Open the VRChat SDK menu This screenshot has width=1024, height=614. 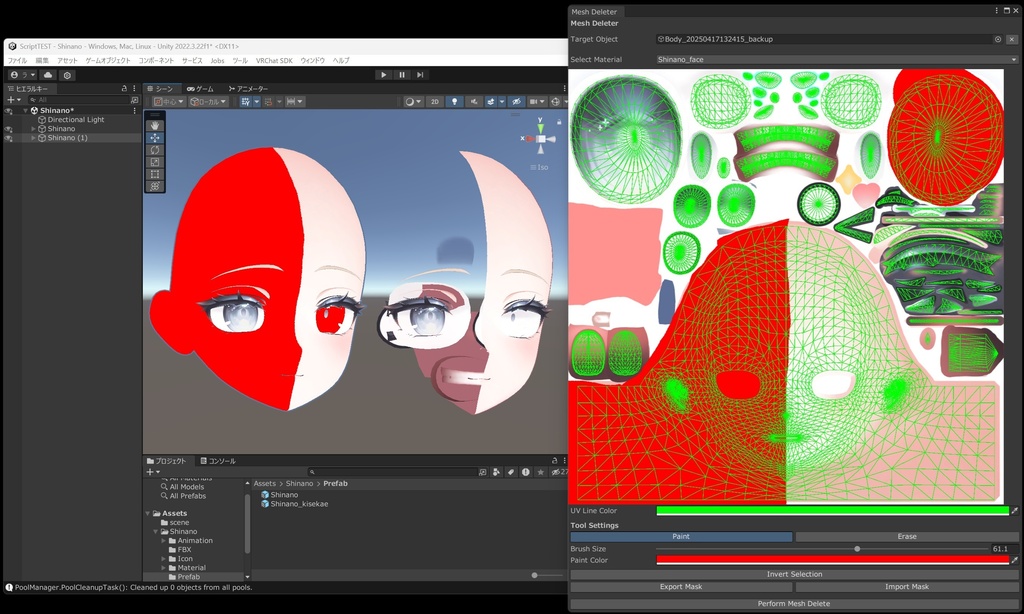coord(274,60)
